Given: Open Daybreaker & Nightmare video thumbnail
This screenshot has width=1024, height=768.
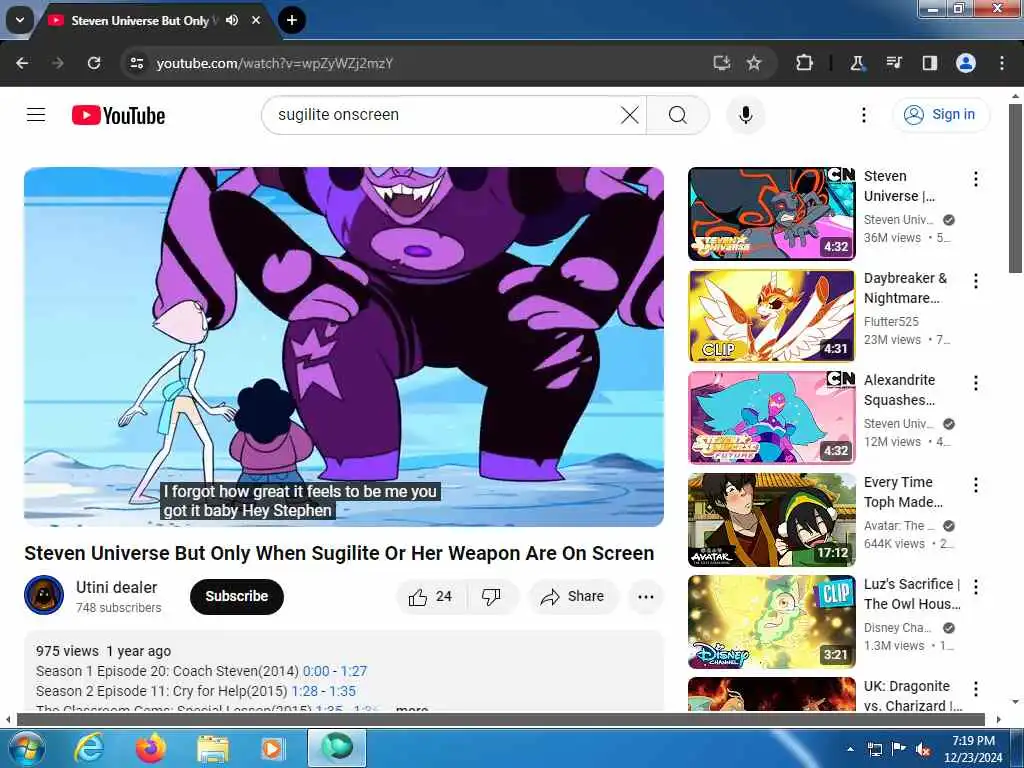Looking at the screenshot, I should tap(771, 315).
